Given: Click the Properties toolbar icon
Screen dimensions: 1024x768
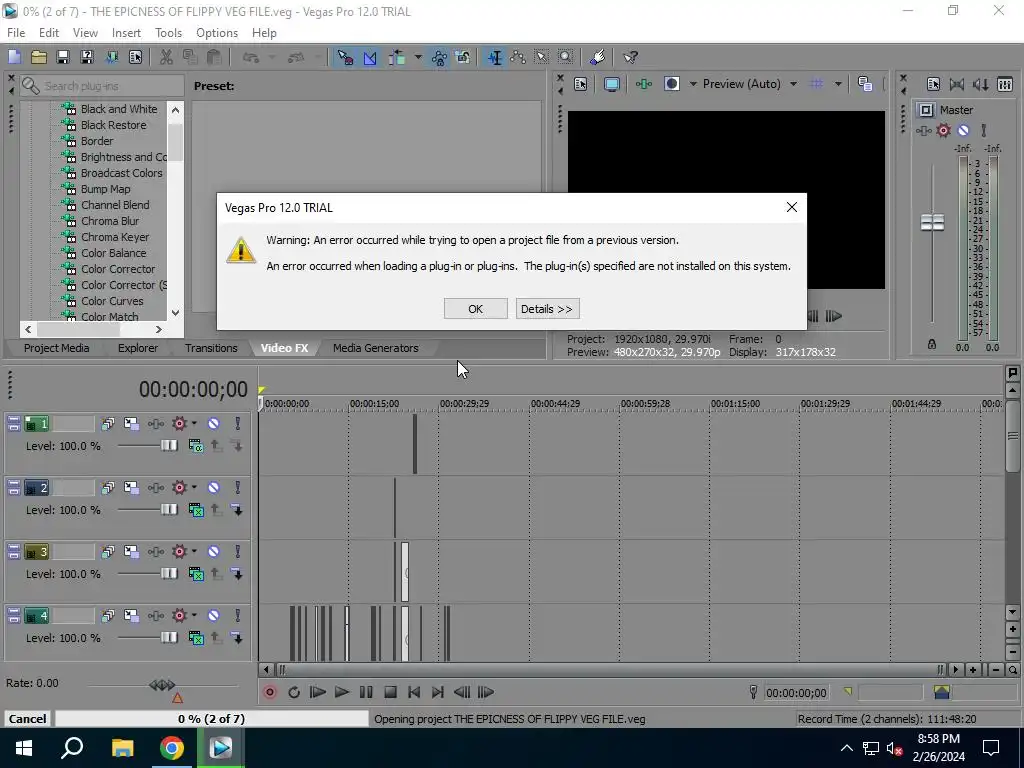Looking at the screenshot, I should [136, 57].
